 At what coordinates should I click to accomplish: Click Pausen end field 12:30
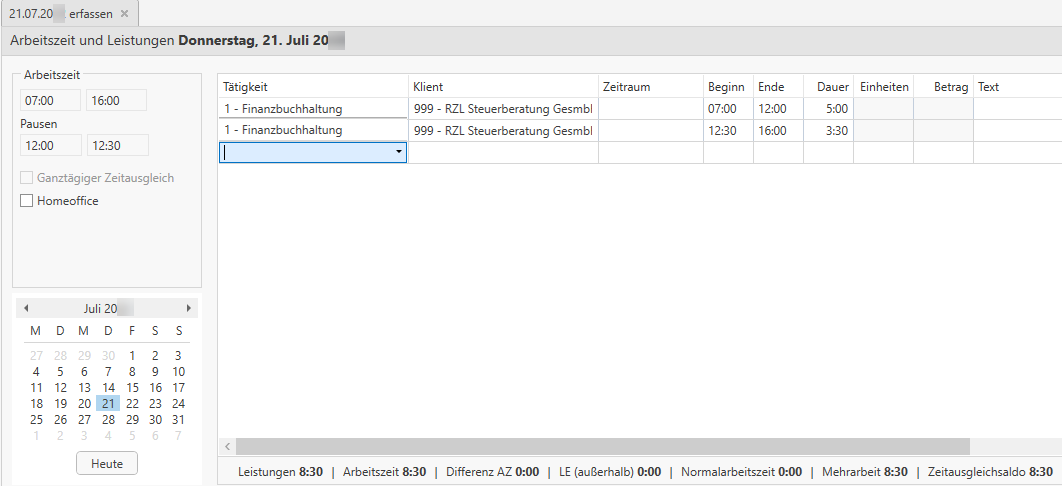click(117, 146)
